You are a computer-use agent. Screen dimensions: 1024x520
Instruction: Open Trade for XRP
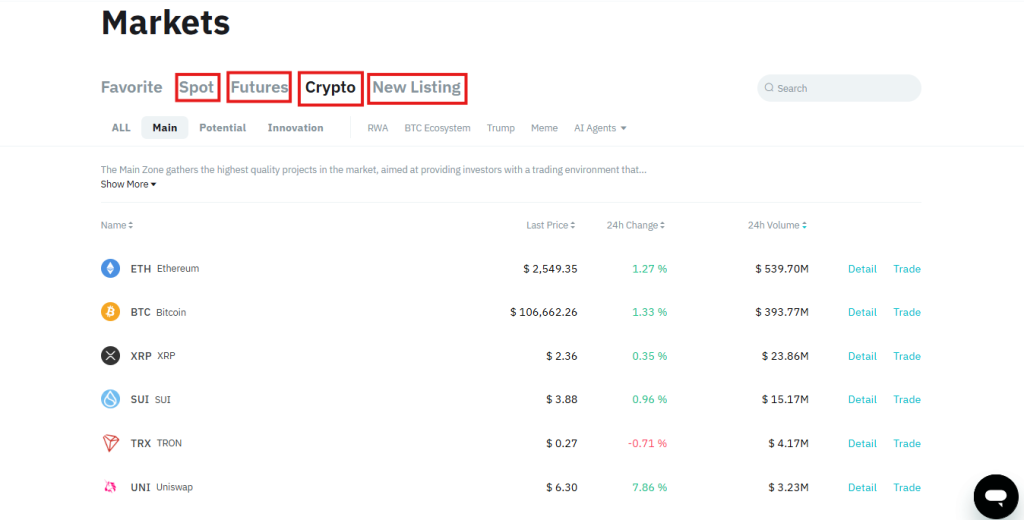point(906,356)
